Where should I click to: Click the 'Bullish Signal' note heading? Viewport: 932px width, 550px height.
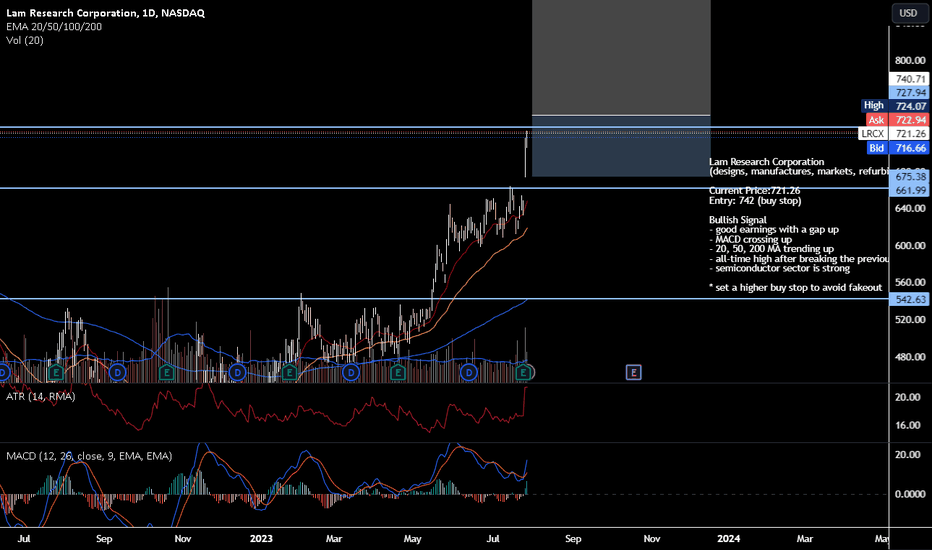pos(738,220)
